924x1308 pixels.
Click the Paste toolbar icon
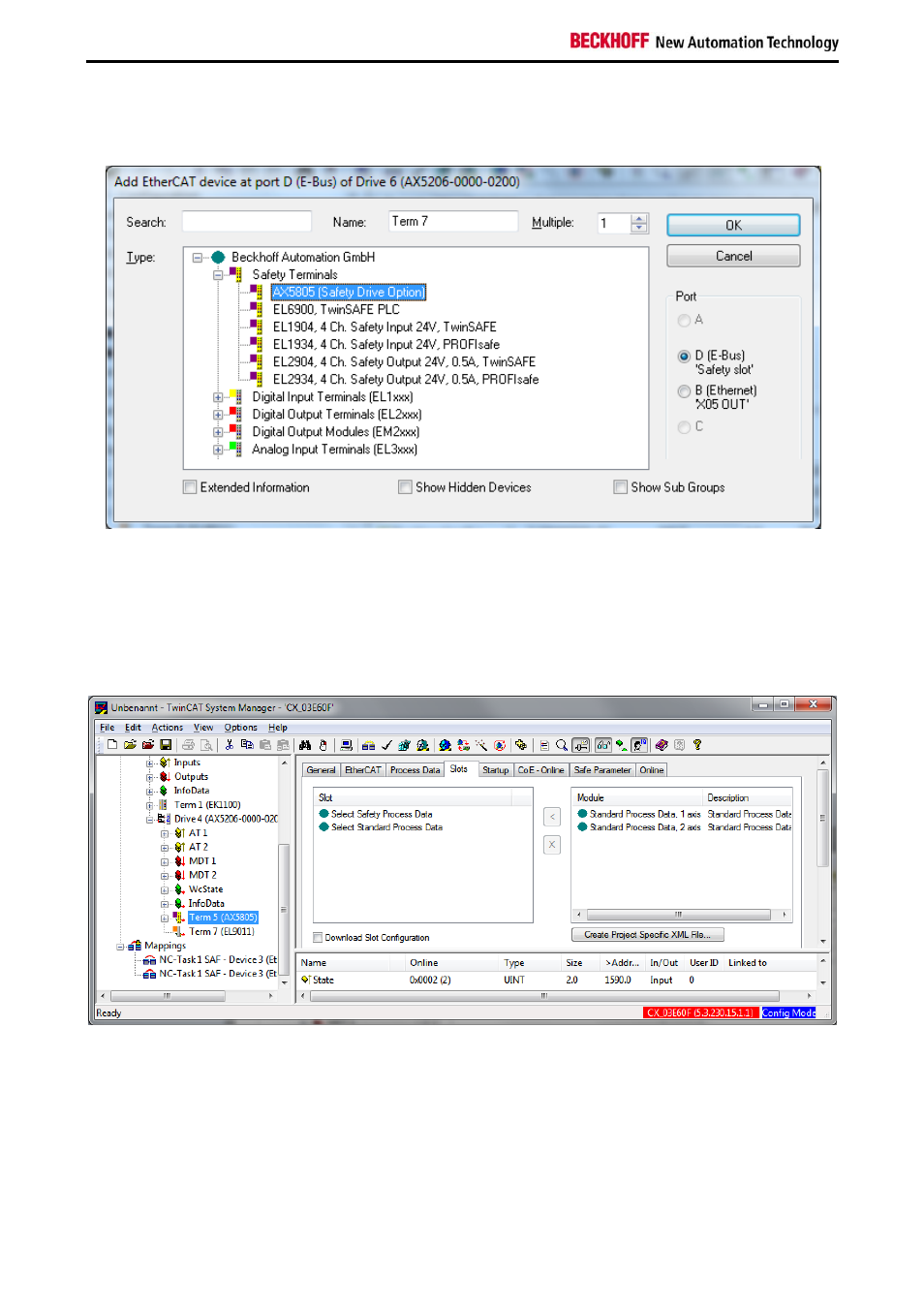265,745
